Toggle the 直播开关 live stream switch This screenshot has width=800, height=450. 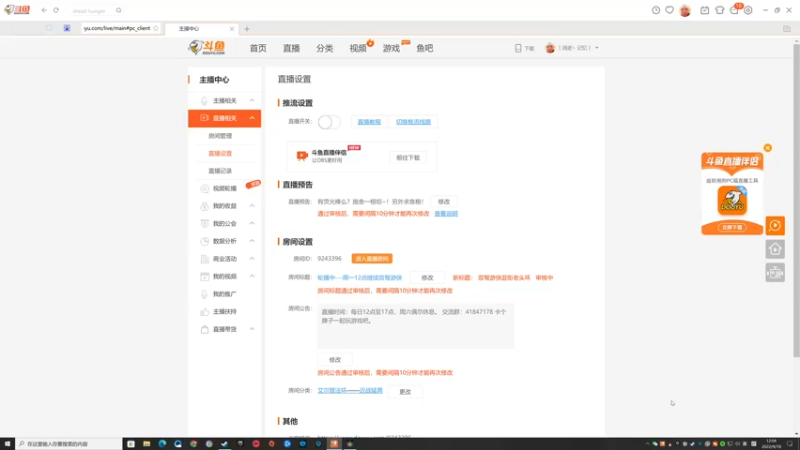[x=329, y=122]
